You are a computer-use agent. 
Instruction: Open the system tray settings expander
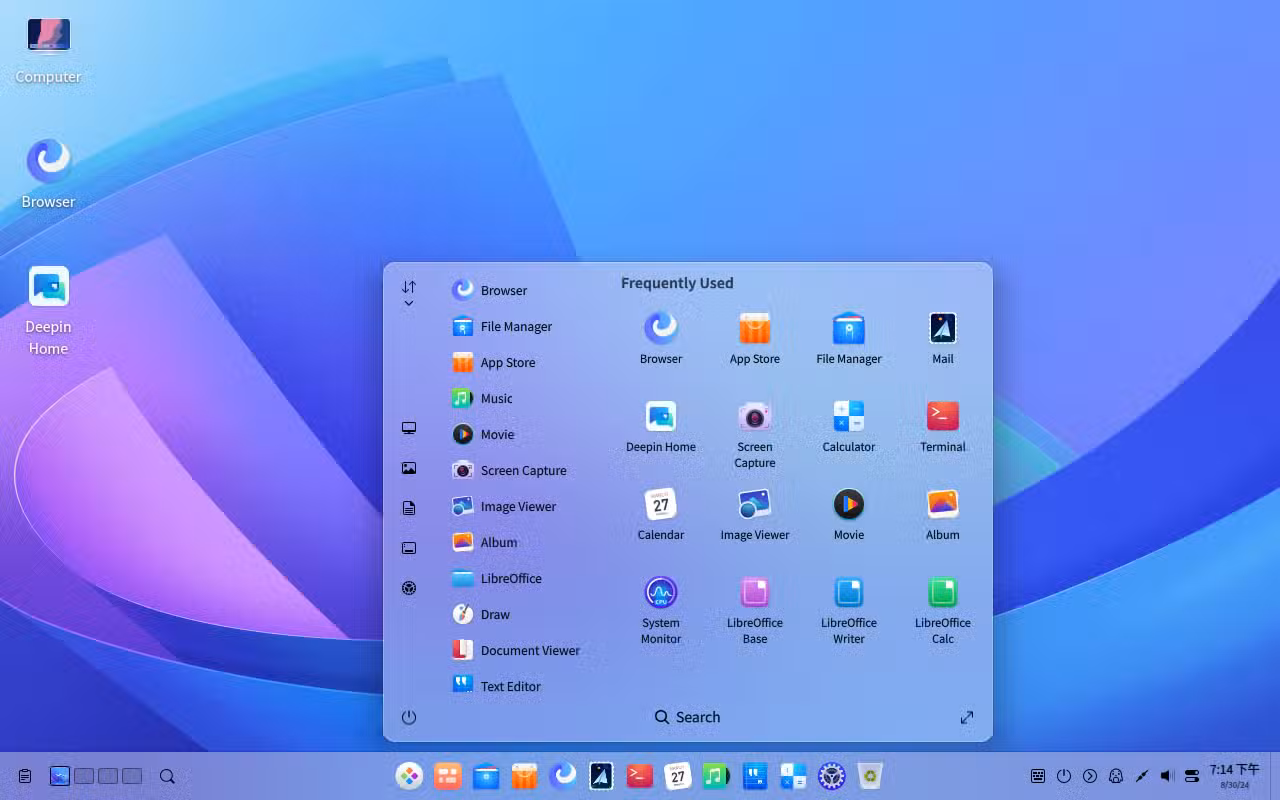click(x=1092, y=775)
